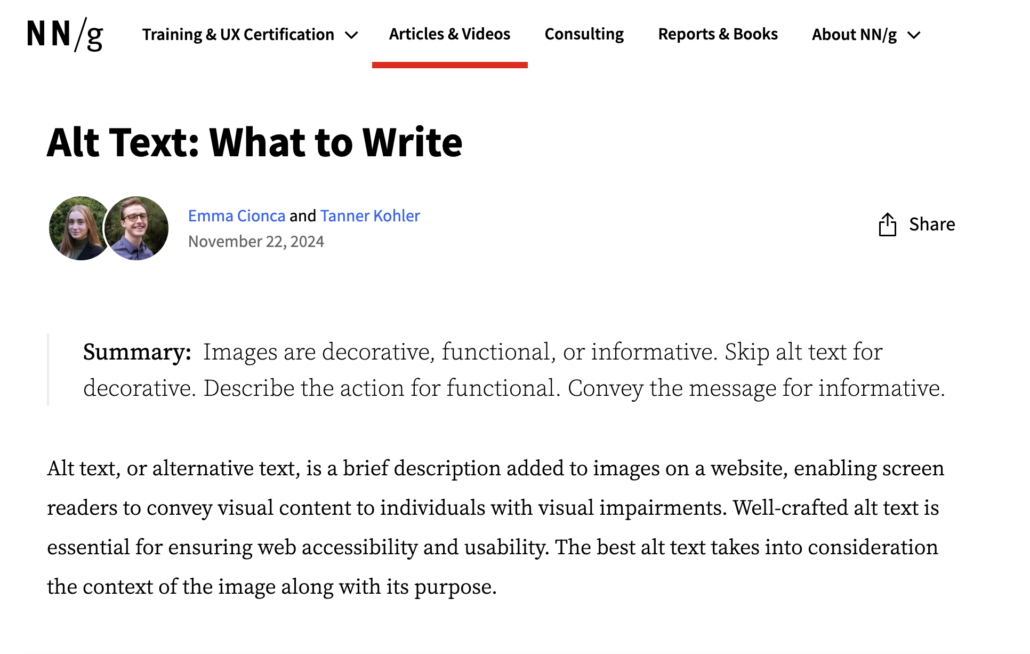
Task: Click the article headline Alt Text: What to Write
Action: click(x=254, y=142)
